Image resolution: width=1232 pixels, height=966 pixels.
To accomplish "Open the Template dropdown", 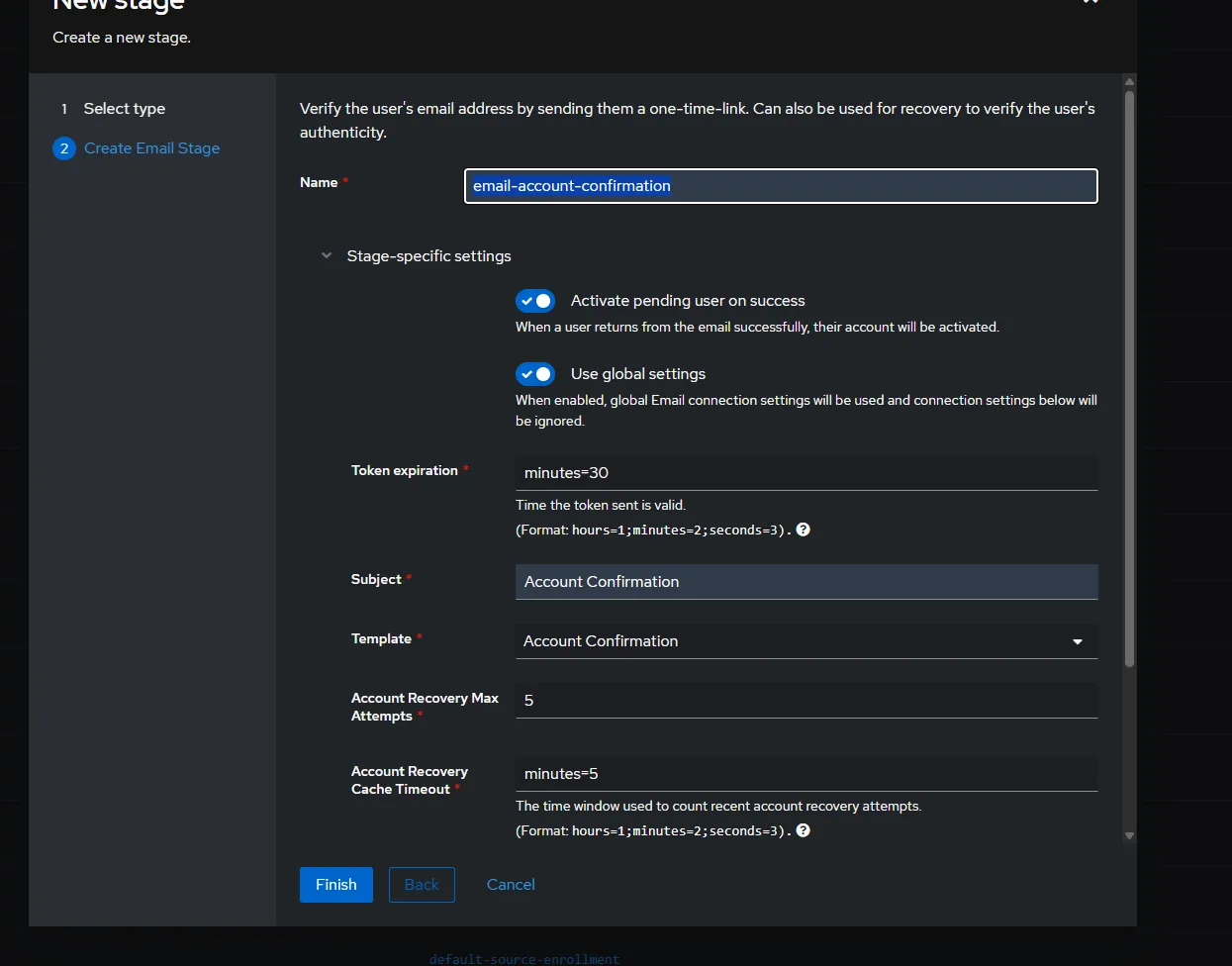I will pos(806,641).
